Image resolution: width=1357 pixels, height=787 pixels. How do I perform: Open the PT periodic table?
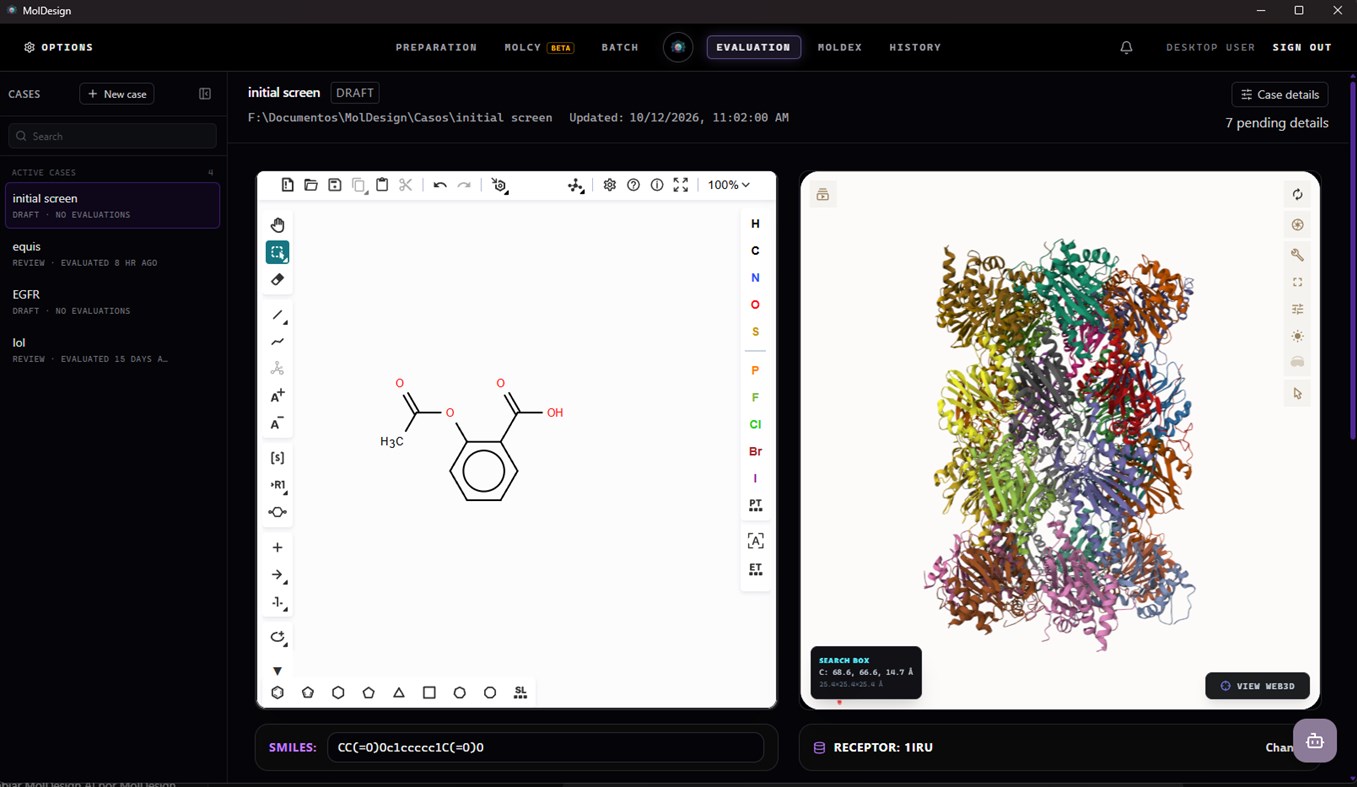[x=756, y=505]
